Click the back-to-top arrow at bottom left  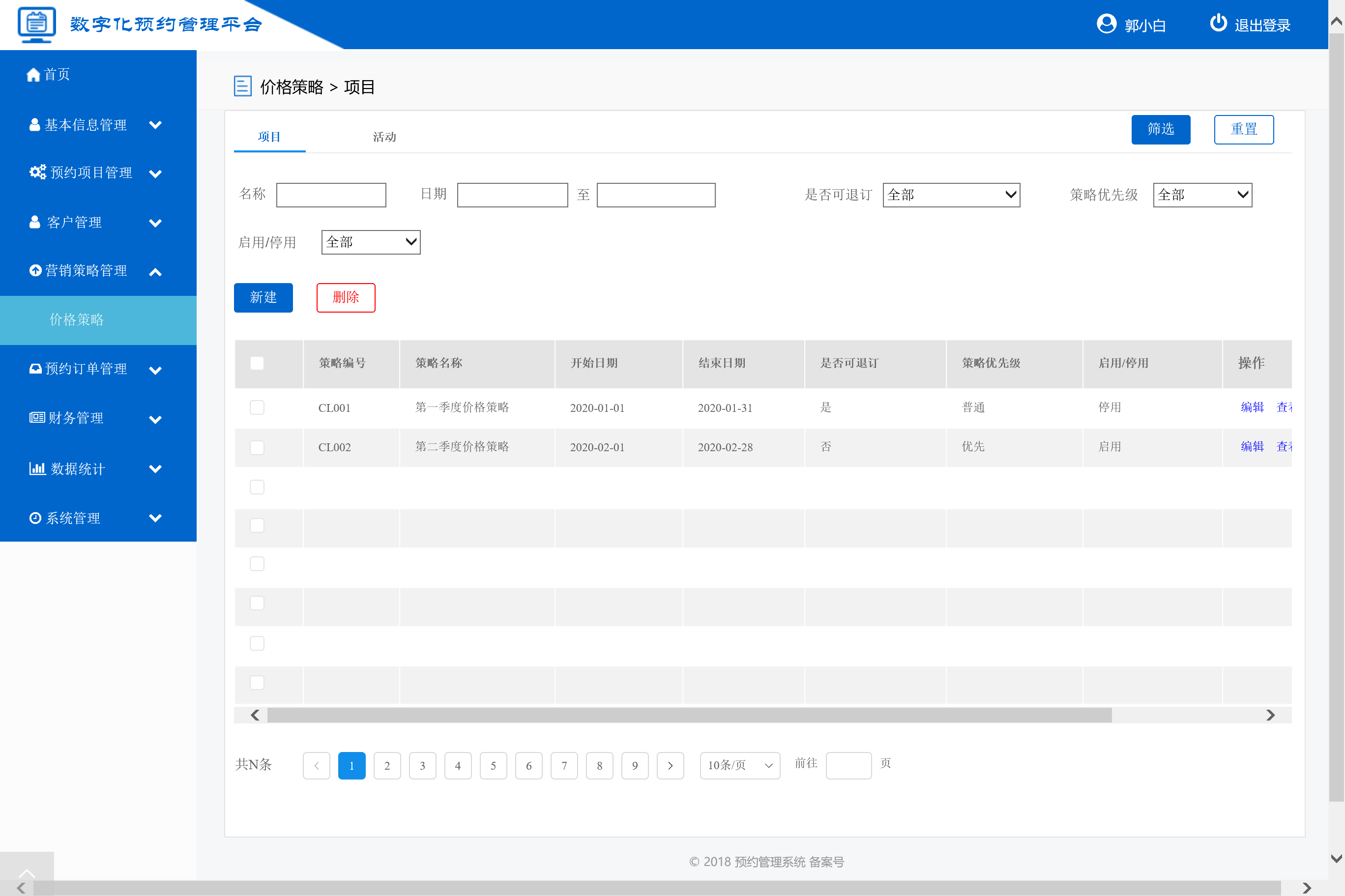(27, 873)
